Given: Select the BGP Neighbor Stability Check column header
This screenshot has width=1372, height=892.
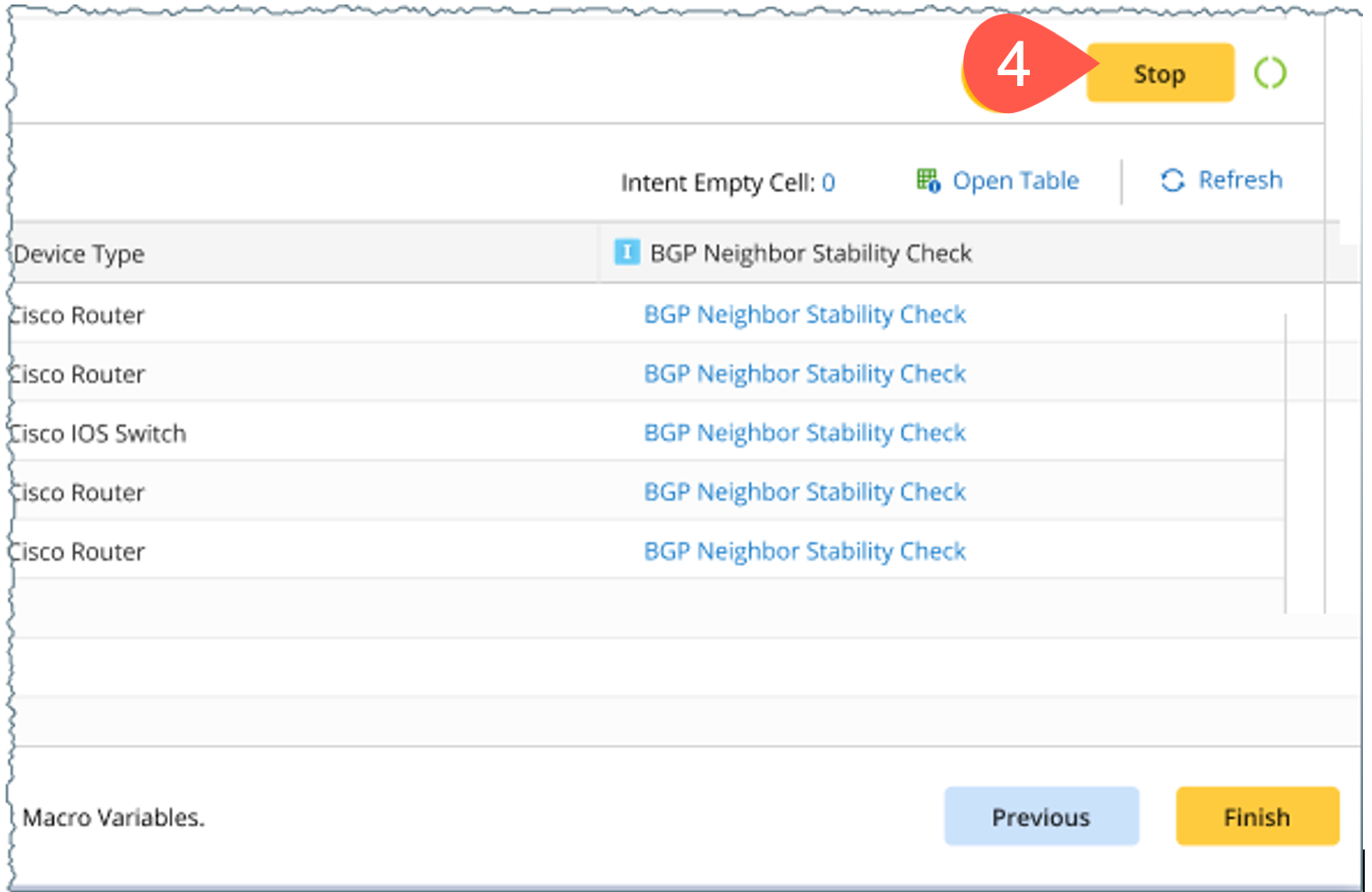Looking at the screenshot, I should click(x=810, y=253).
